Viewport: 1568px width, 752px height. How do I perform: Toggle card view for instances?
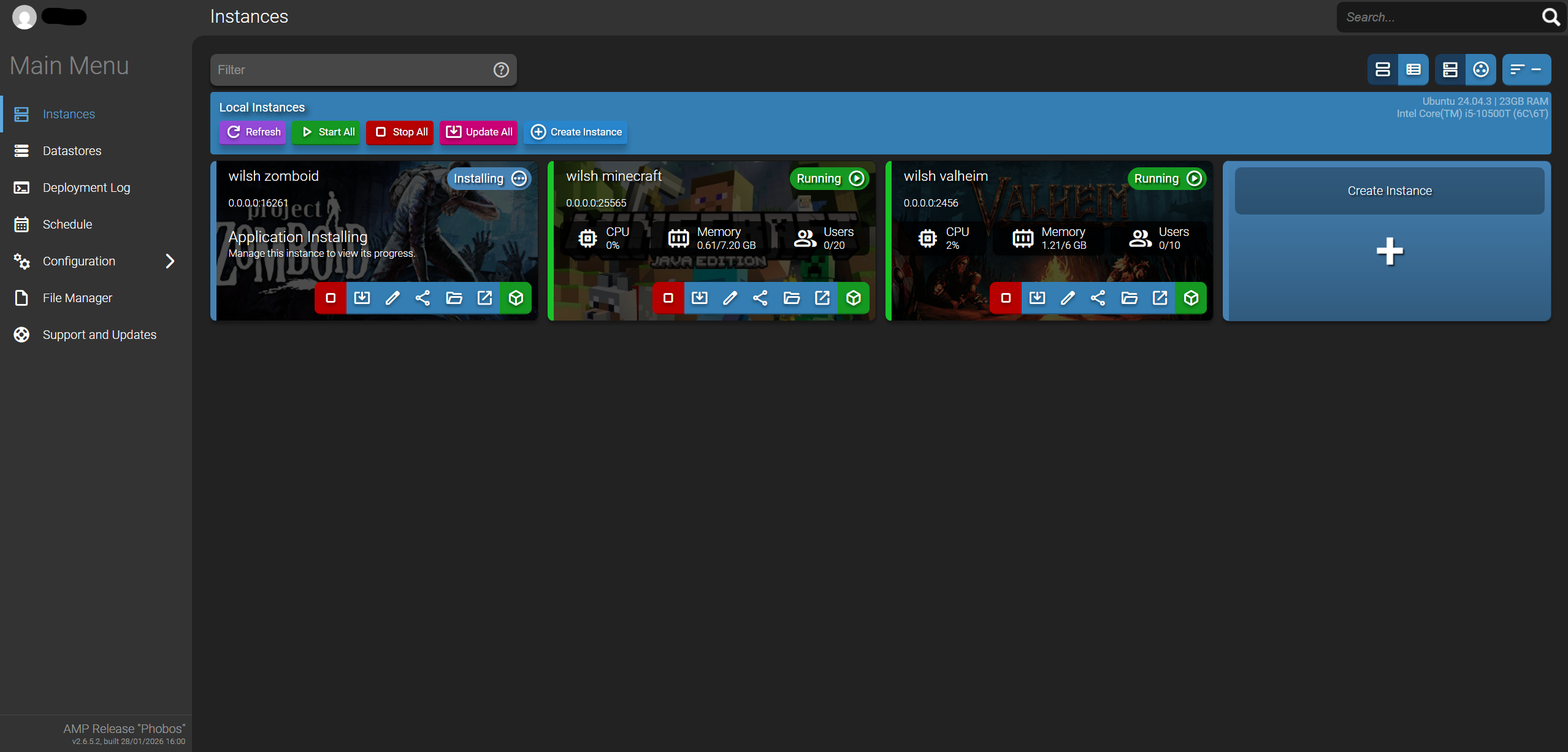(1383, 69)
